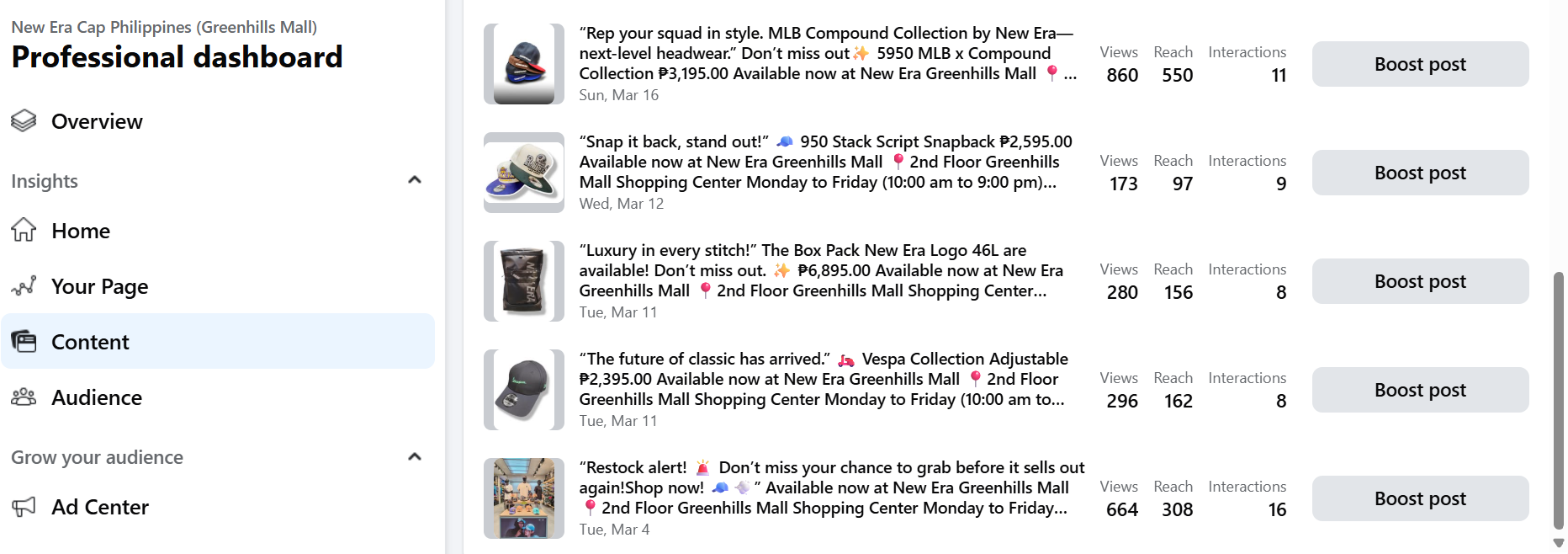The image size is (1568, 554).
Task: Collapse the Insights section chevron
Action: [x=414, y=180]
